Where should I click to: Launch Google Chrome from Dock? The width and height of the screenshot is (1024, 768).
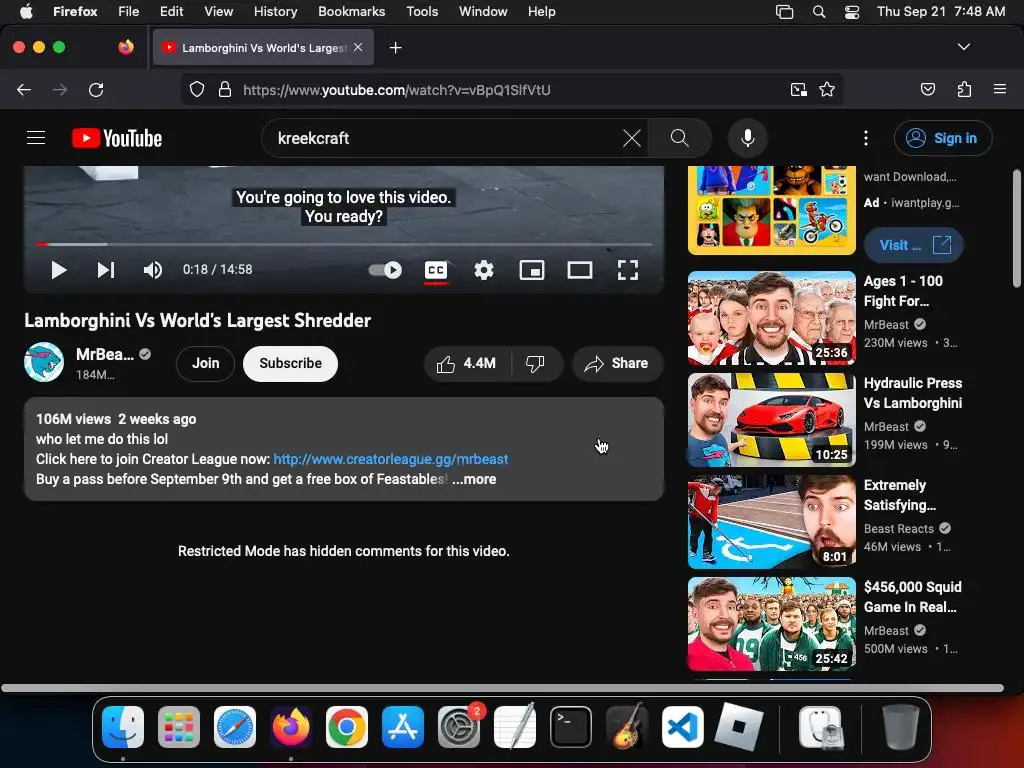click(347, 726)
